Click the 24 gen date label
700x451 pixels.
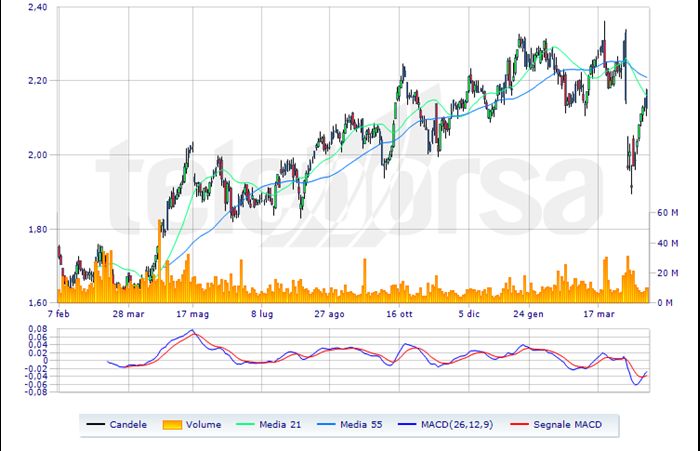click(x=529, y=313)
